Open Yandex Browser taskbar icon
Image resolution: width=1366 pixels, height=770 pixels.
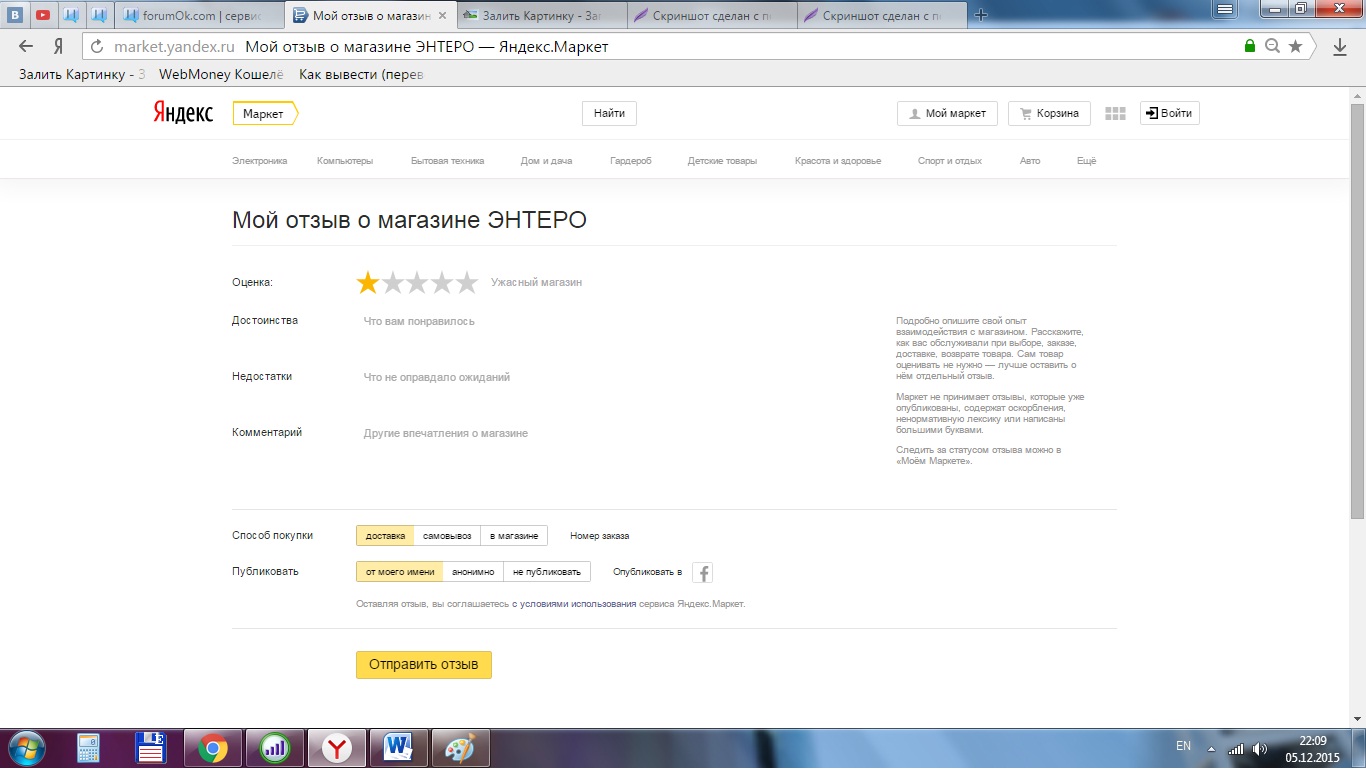pos(339,748)
